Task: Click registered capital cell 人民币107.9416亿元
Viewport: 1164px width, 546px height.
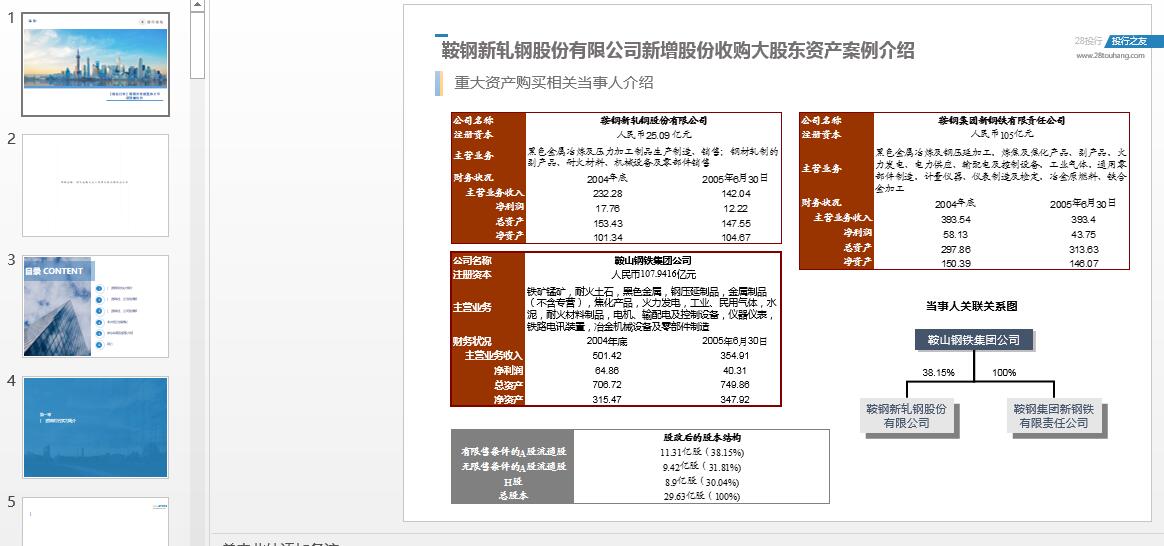Action: pos(653,274)
